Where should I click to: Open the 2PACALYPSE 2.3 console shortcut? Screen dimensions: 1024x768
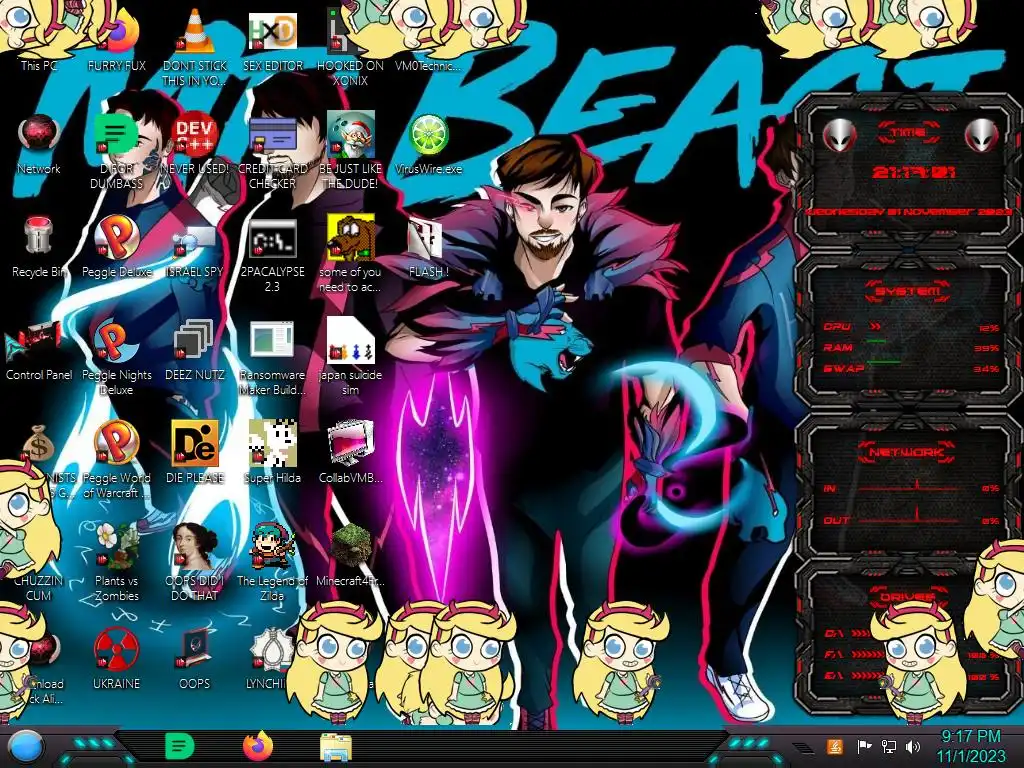click(x=272, y=238)
